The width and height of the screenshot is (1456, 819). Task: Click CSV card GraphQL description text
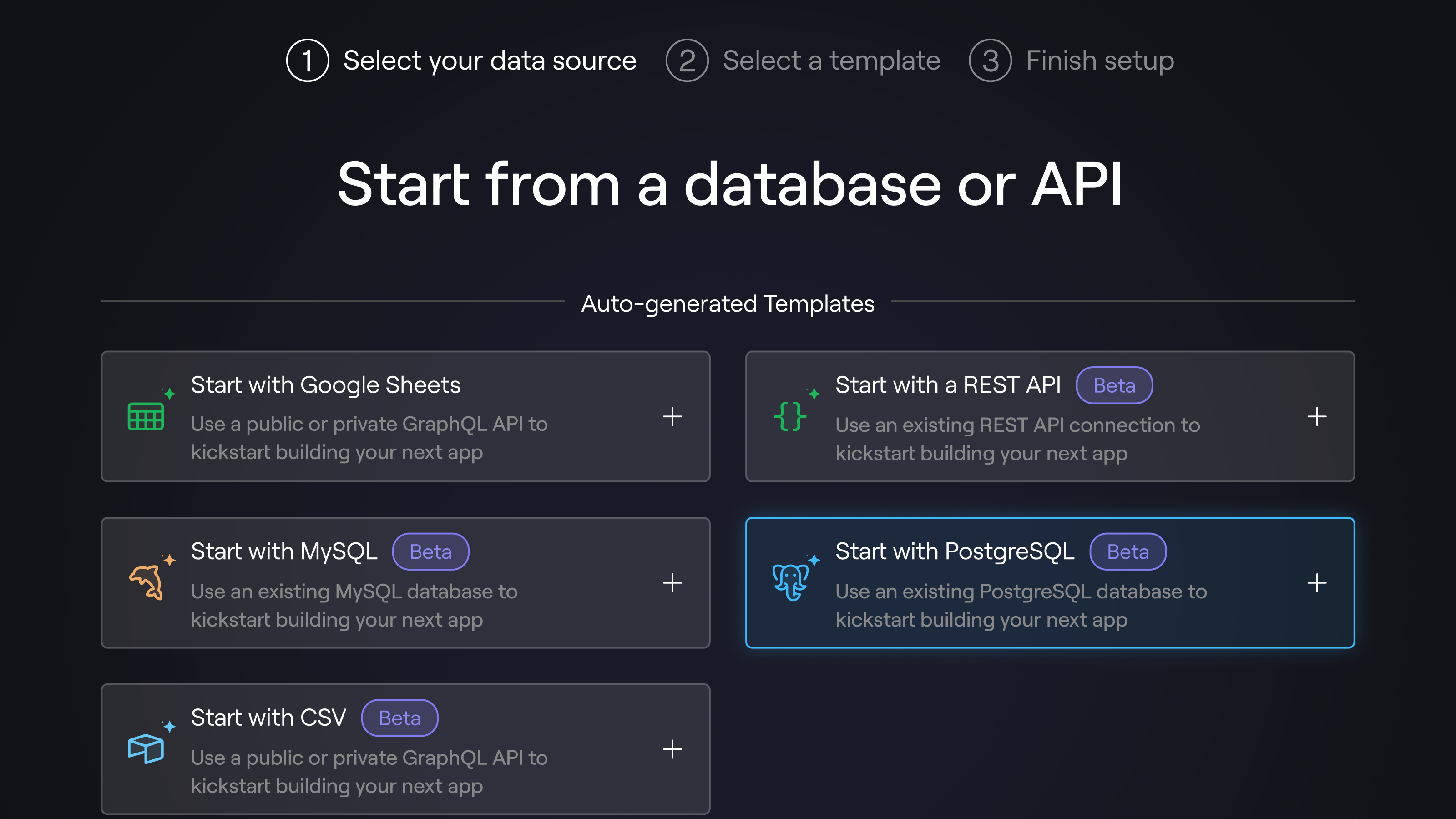coord(369,772)
